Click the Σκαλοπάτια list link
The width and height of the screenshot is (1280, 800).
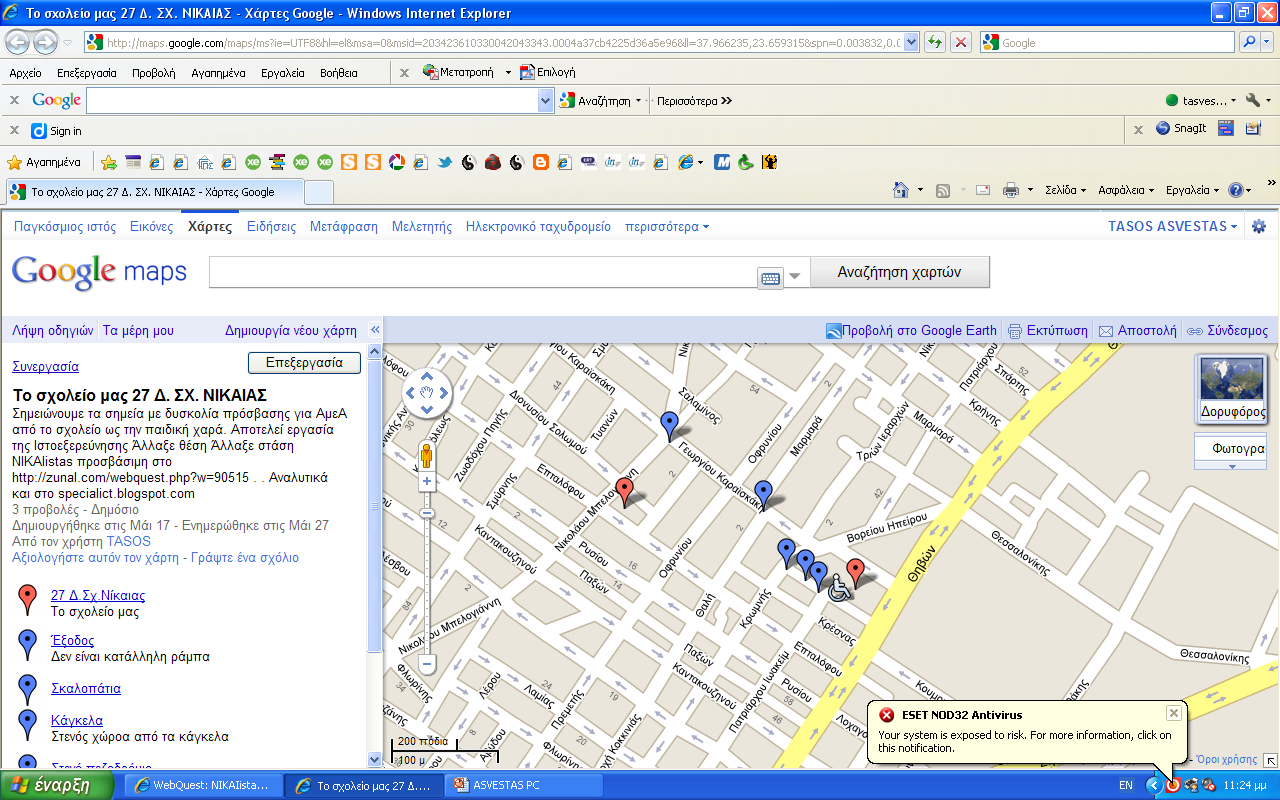86,689
